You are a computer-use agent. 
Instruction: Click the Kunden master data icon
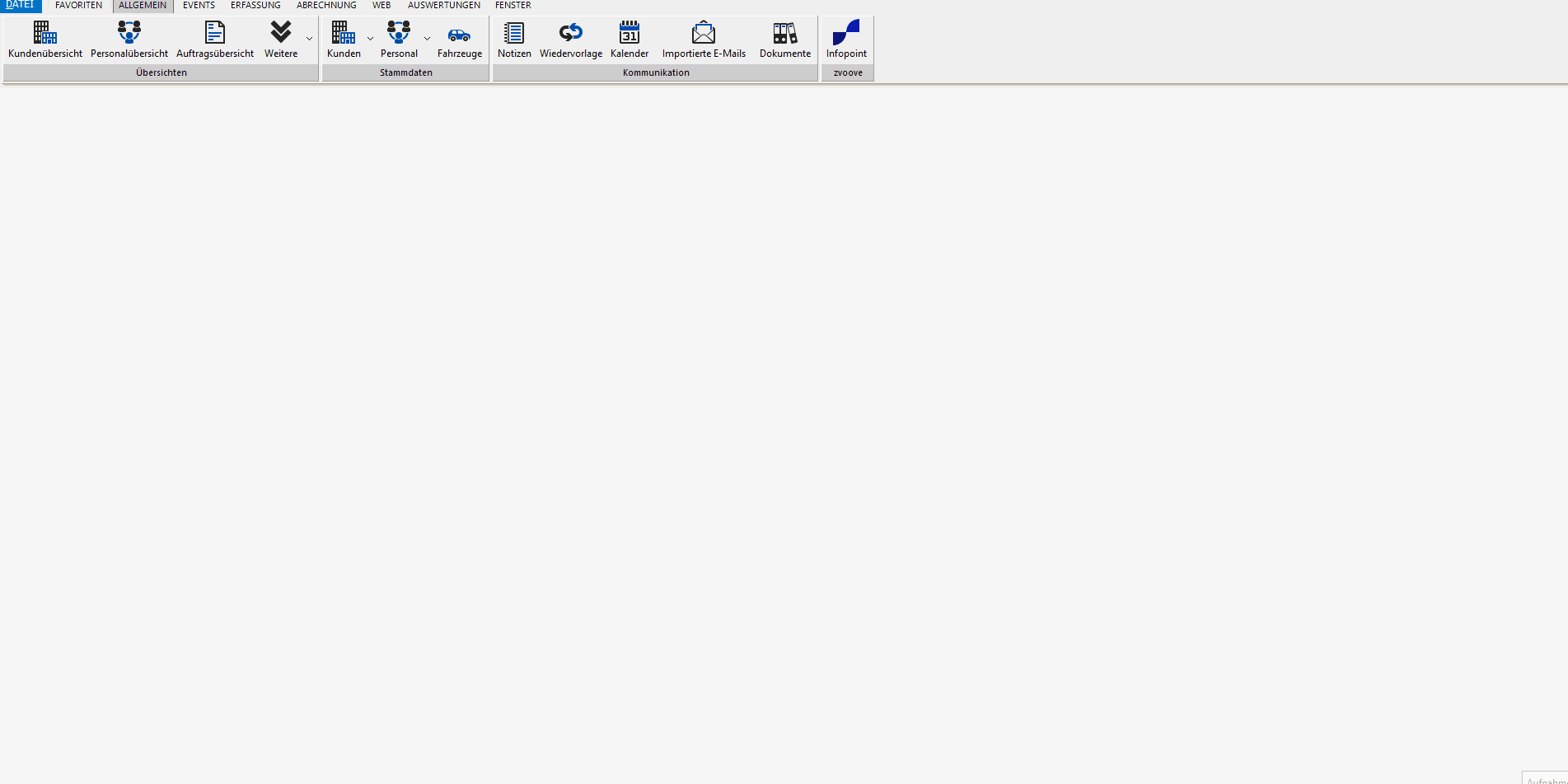[x=343, y=34]
